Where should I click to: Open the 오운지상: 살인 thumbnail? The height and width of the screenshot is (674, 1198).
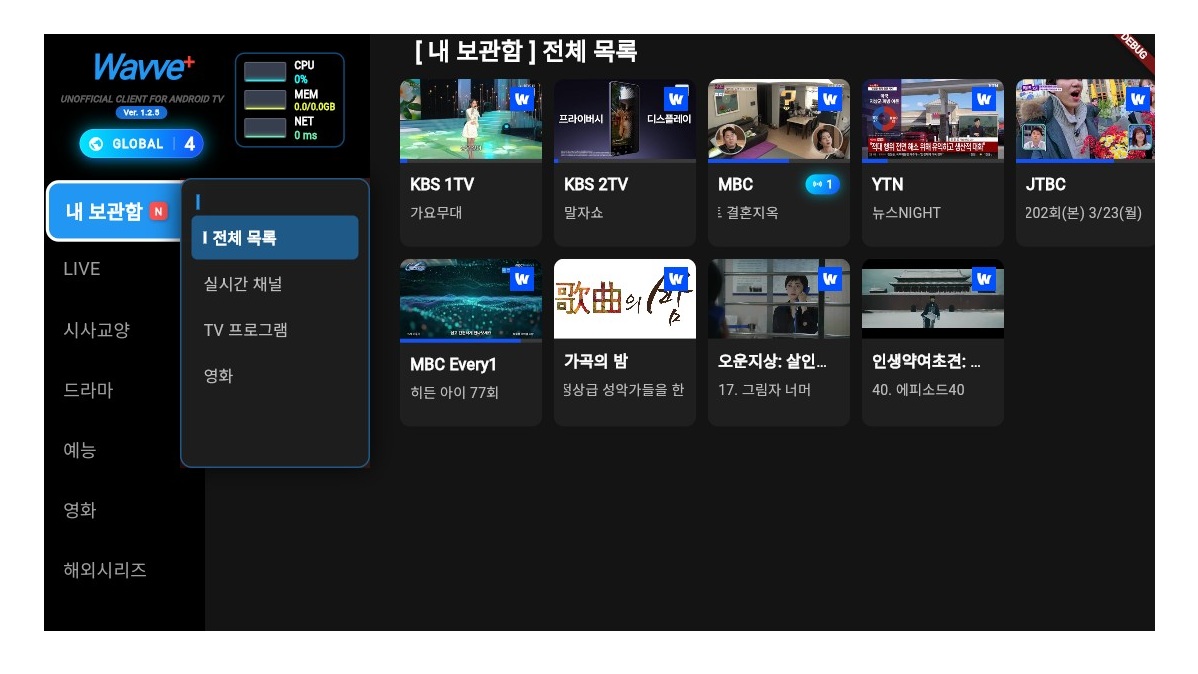point(779,299)
